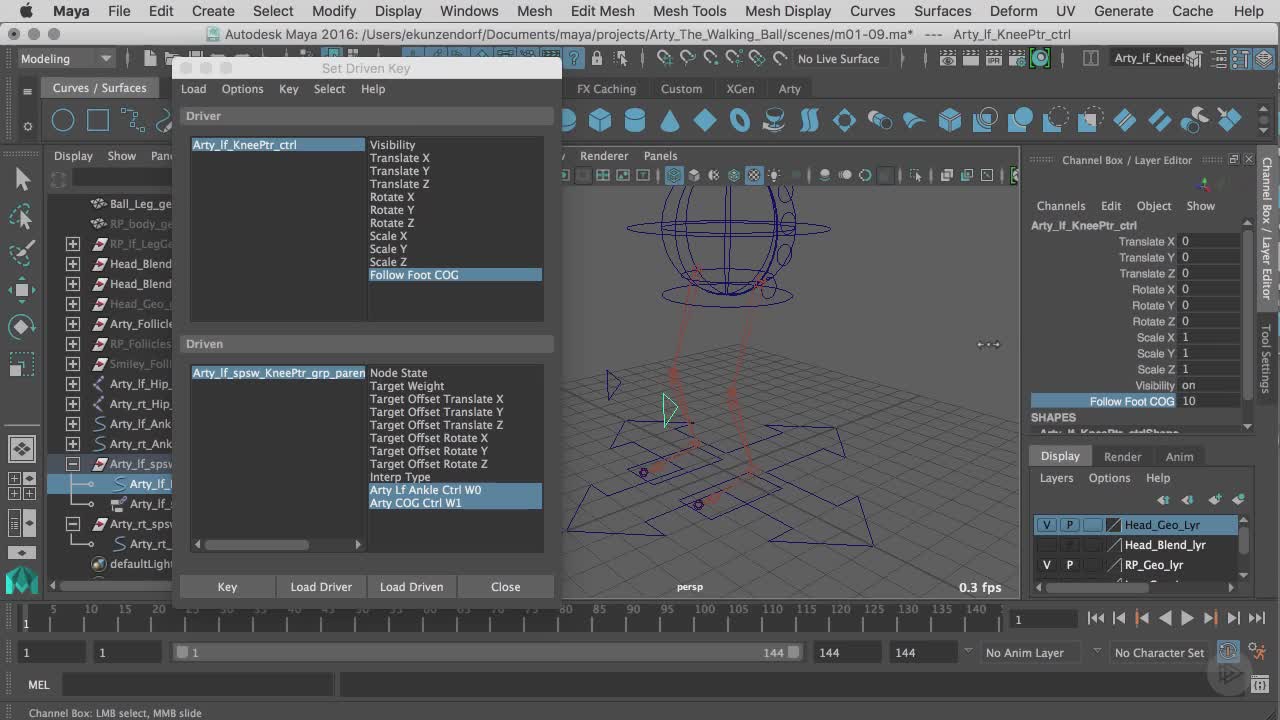This screenshot has height=720, width=1280.
Task: Switch to the Anim layer tab
Action: pyautogui.click(x=1179, y=456)
